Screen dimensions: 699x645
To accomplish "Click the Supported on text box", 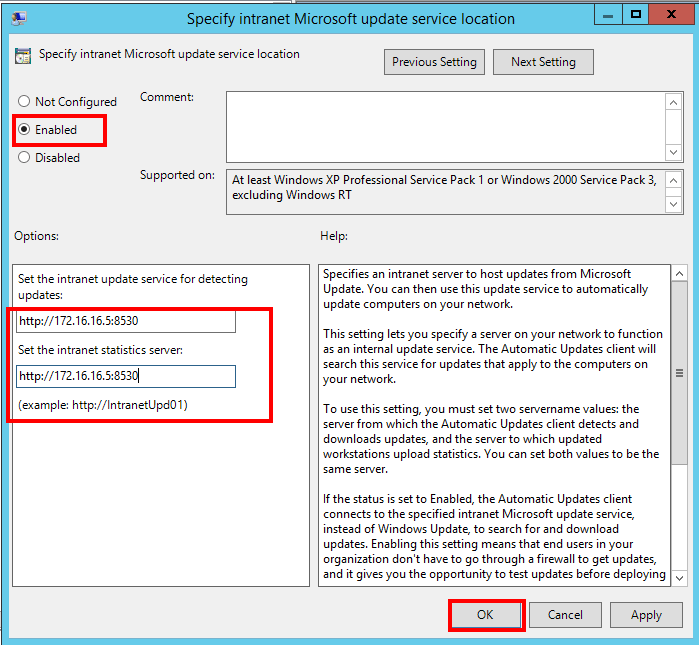I will pos(445,192).
